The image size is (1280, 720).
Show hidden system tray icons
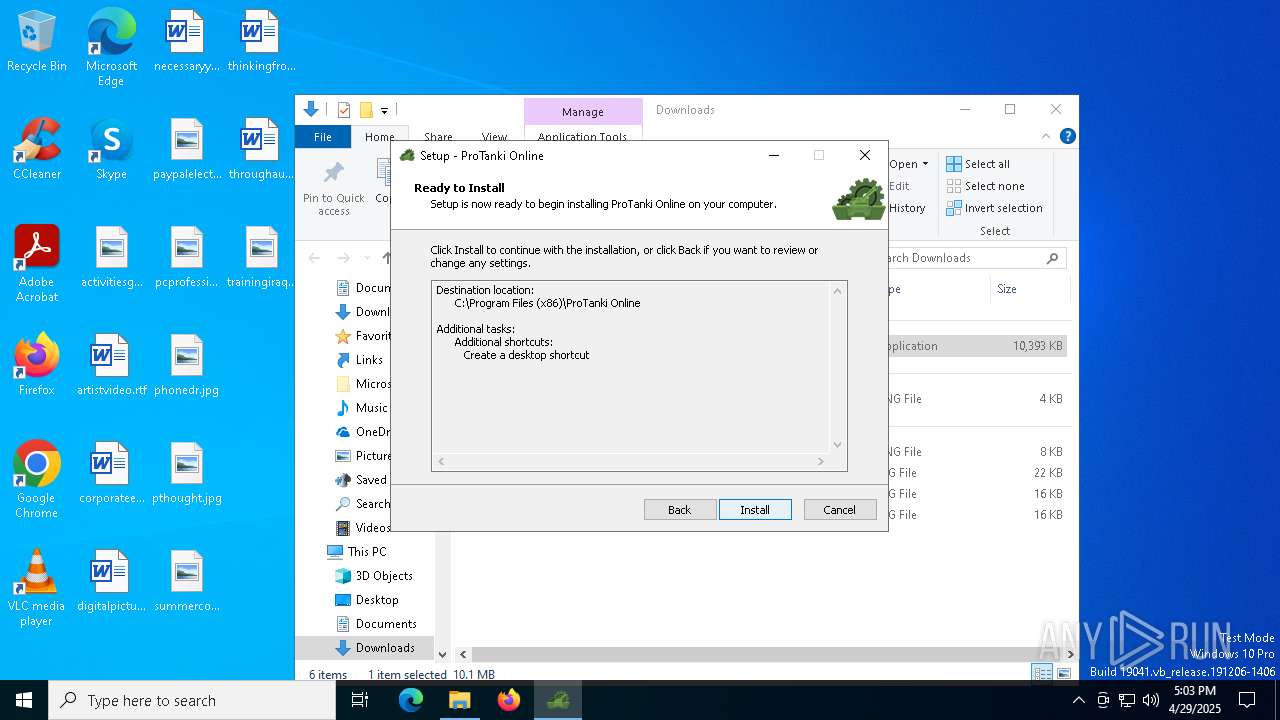coord(1078,700)
